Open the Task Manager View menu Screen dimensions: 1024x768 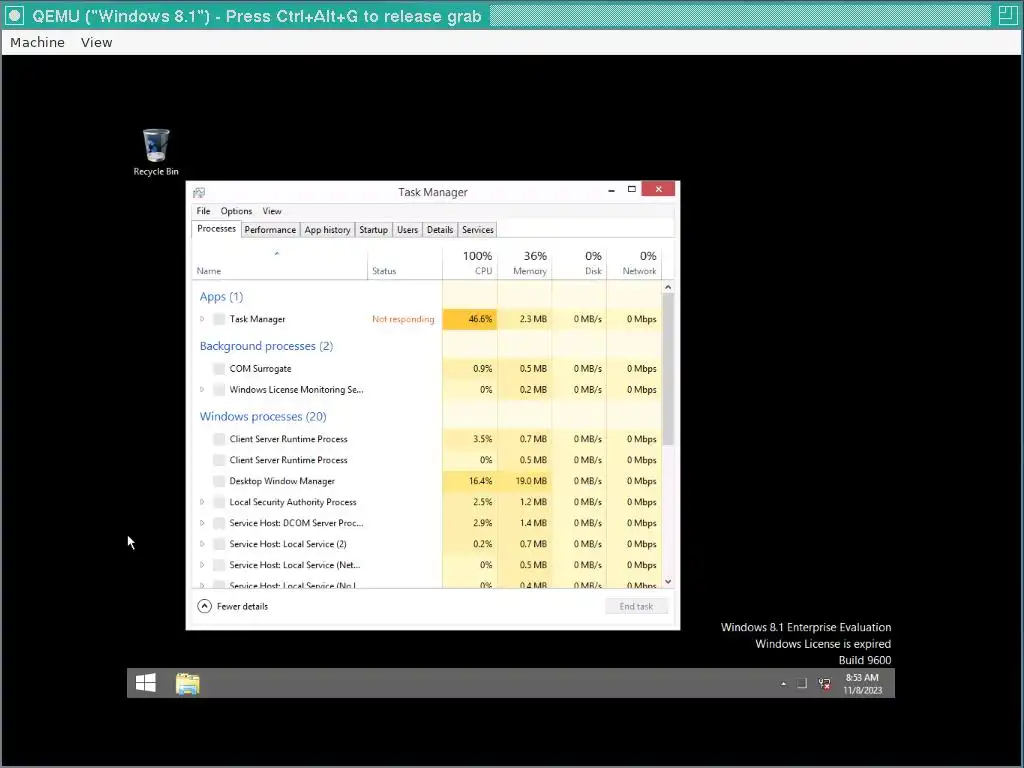pos(272,211)
